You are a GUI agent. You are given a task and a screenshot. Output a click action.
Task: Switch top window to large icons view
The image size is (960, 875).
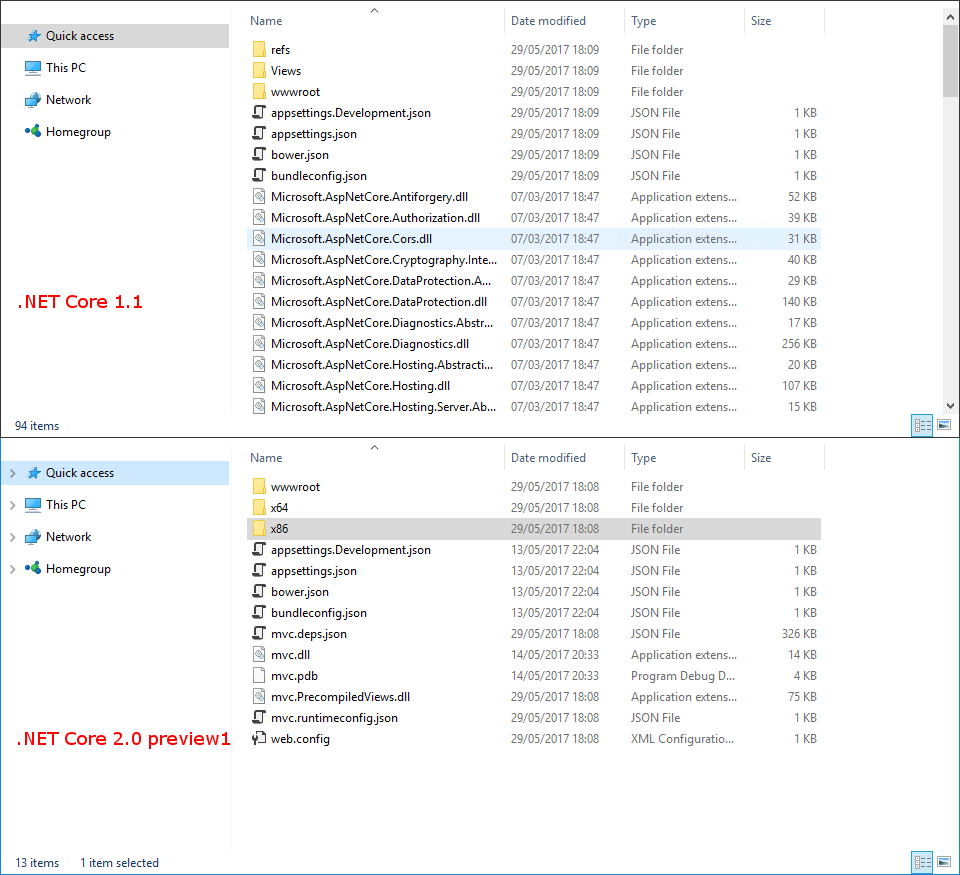(x=944, y=425)
